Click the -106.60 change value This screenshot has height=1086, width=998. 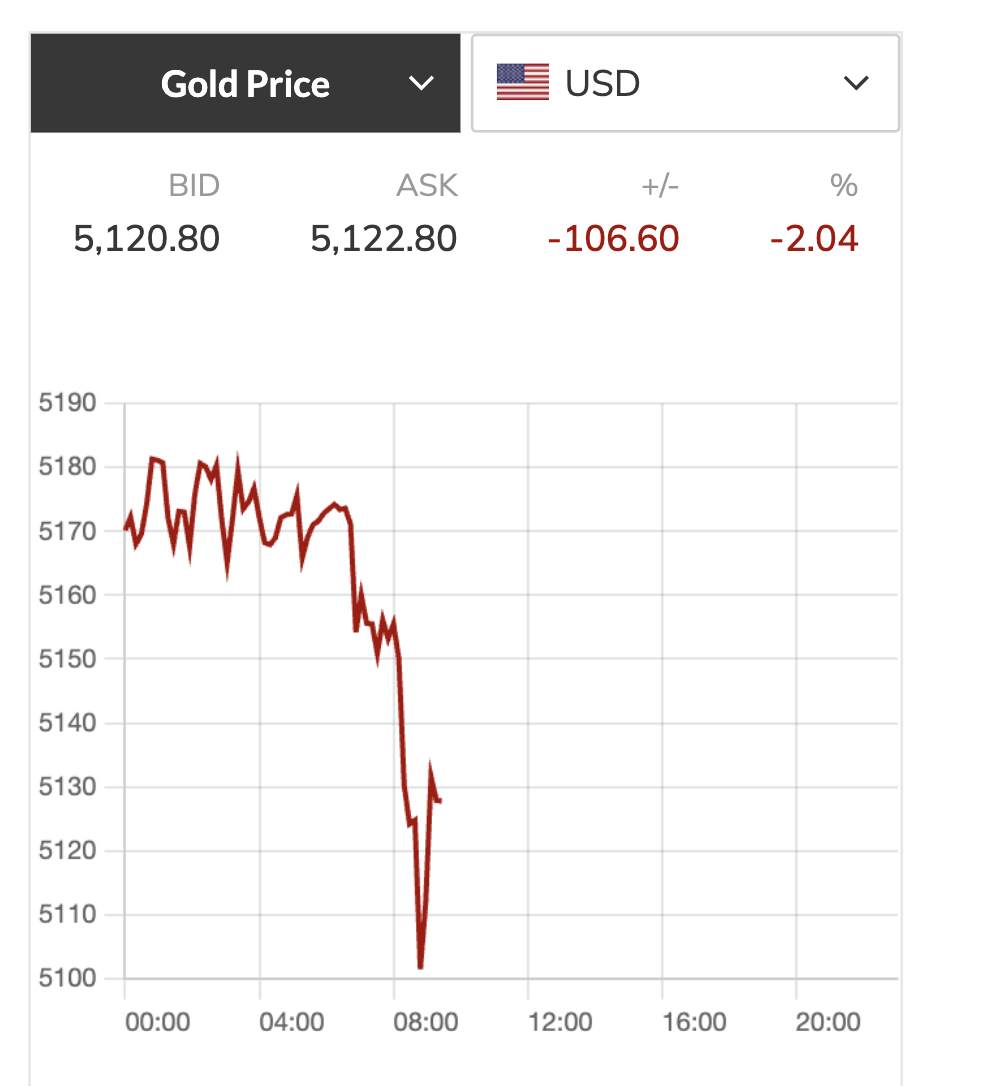point(613,239)
